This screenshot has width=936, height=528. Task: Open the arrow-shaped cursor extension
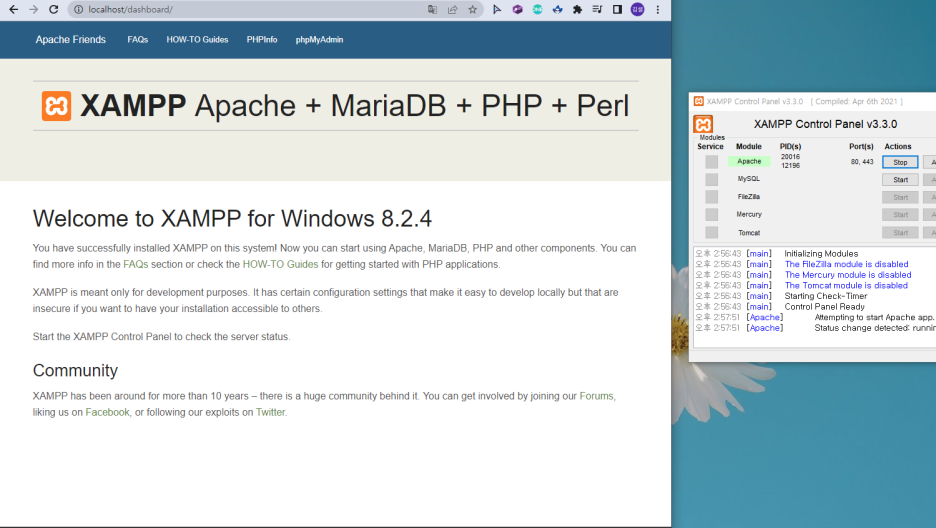pyautogui.click(x=497, y=10)
